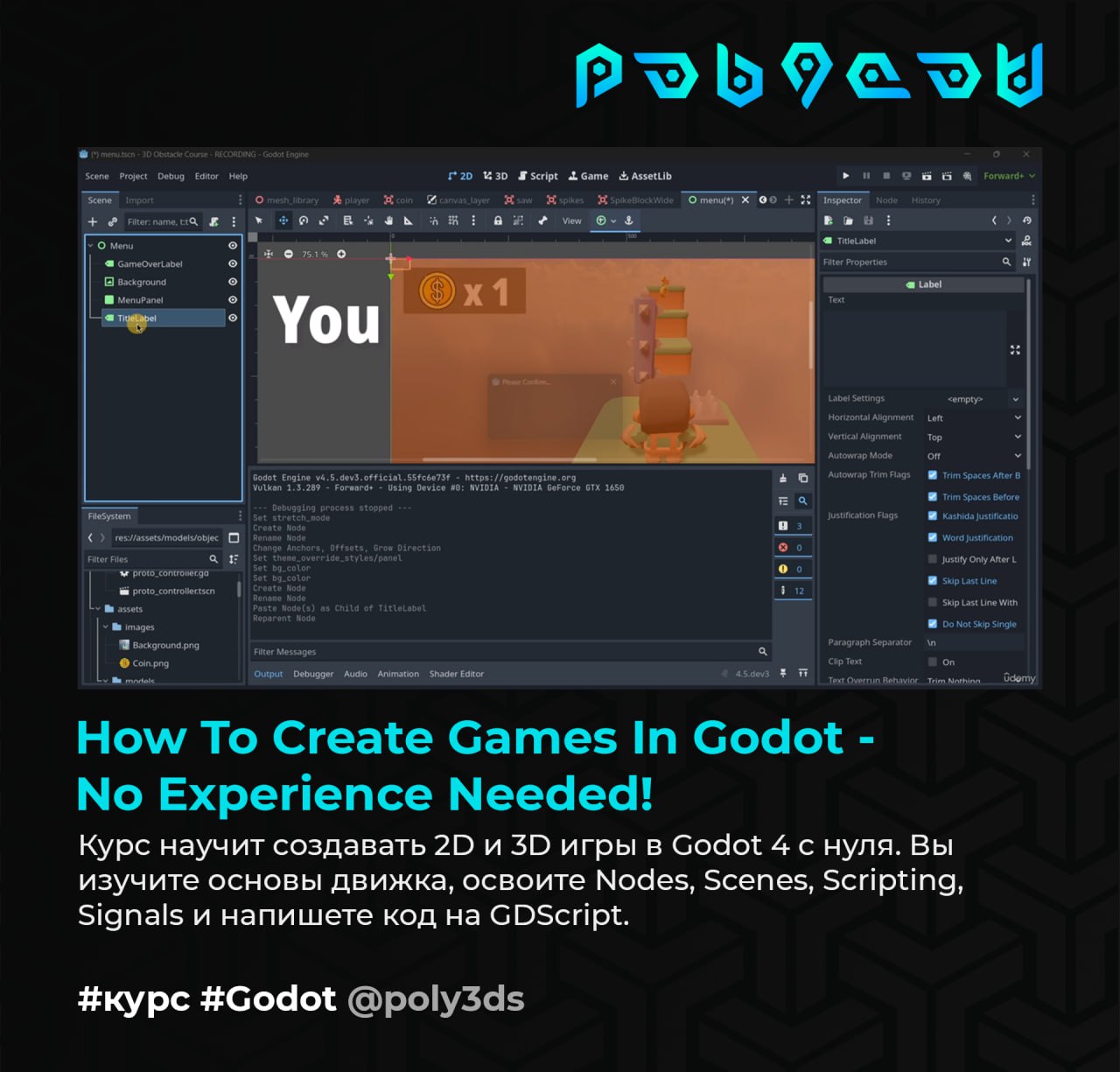1120x1072 pixels.
Task: Open the Shader Editor bottom panel
Action: click(457, 674)
